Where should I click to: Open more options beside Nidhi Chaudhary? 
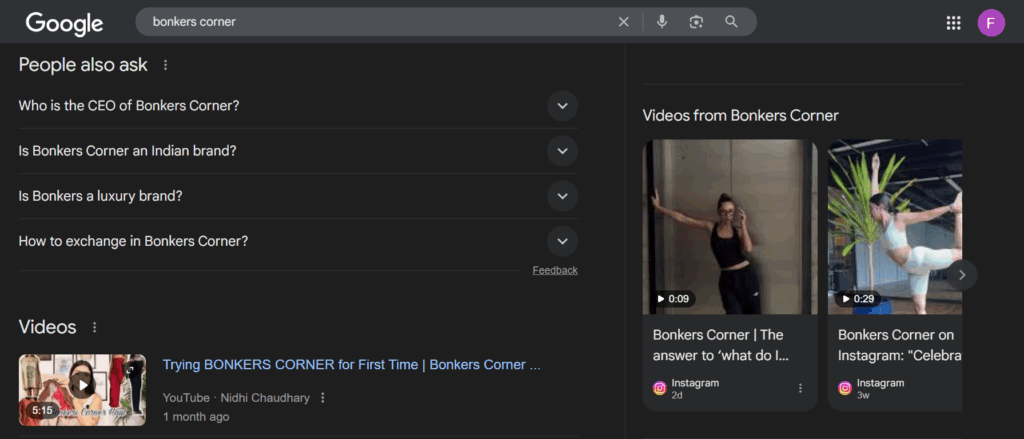click(322, 397)
